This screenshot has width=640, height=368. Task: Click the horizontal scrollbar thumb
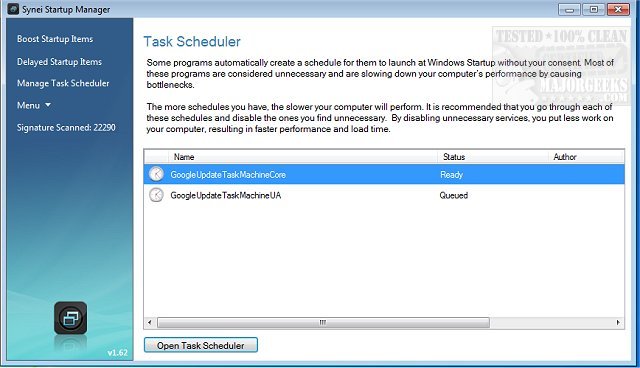(x=323, y=323)
